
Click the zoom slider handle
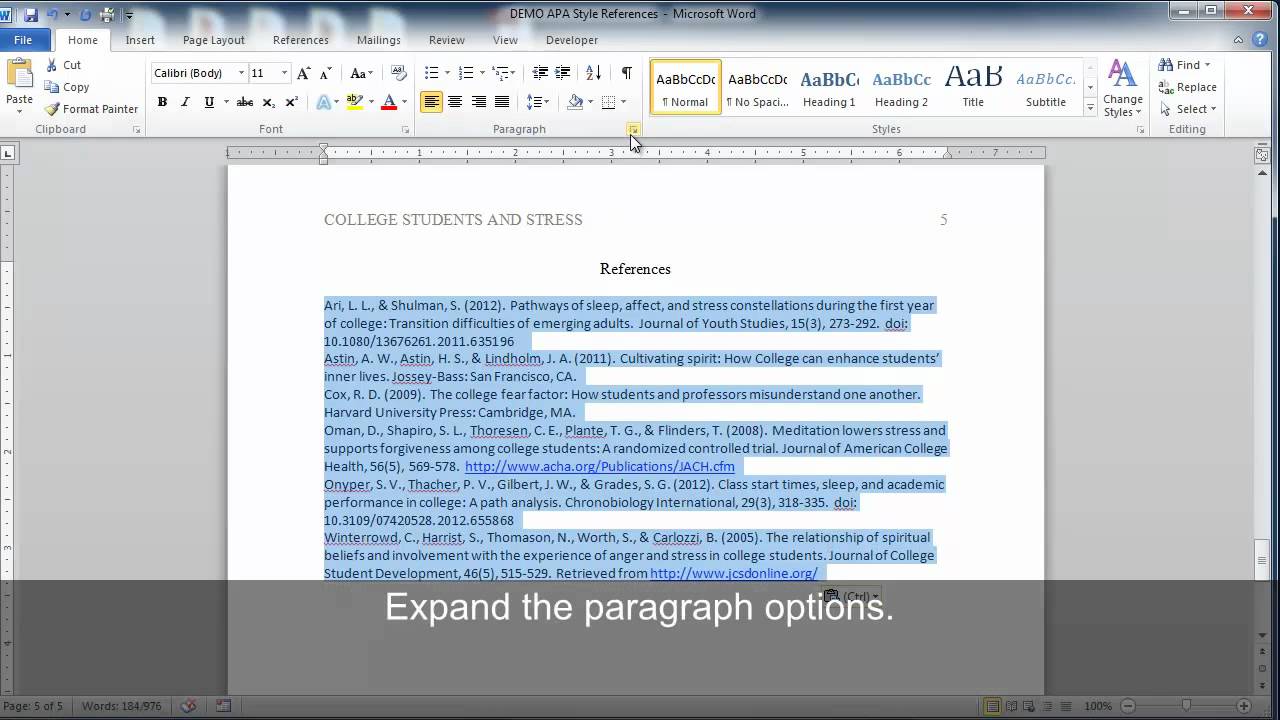(x=1187, y=706)
